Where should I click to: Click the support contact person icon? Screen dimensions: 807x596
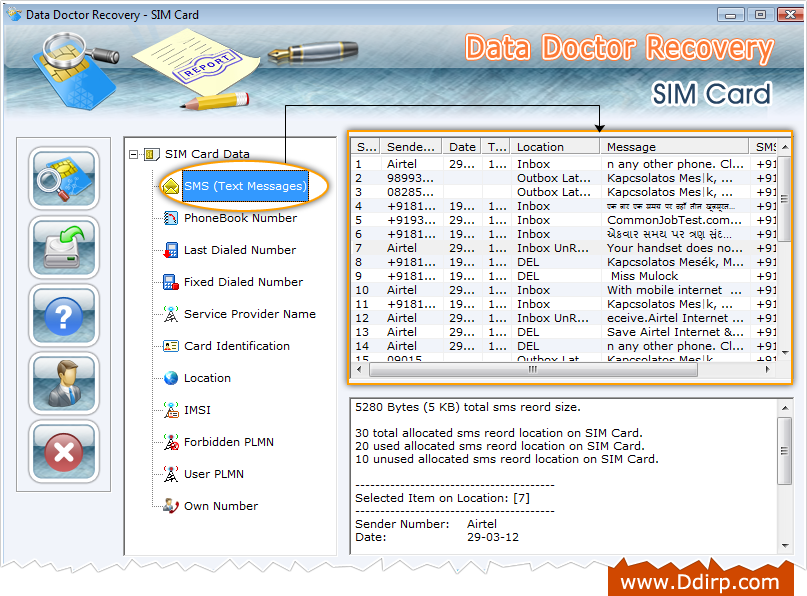pyautogui.click(x=63, y=383)
